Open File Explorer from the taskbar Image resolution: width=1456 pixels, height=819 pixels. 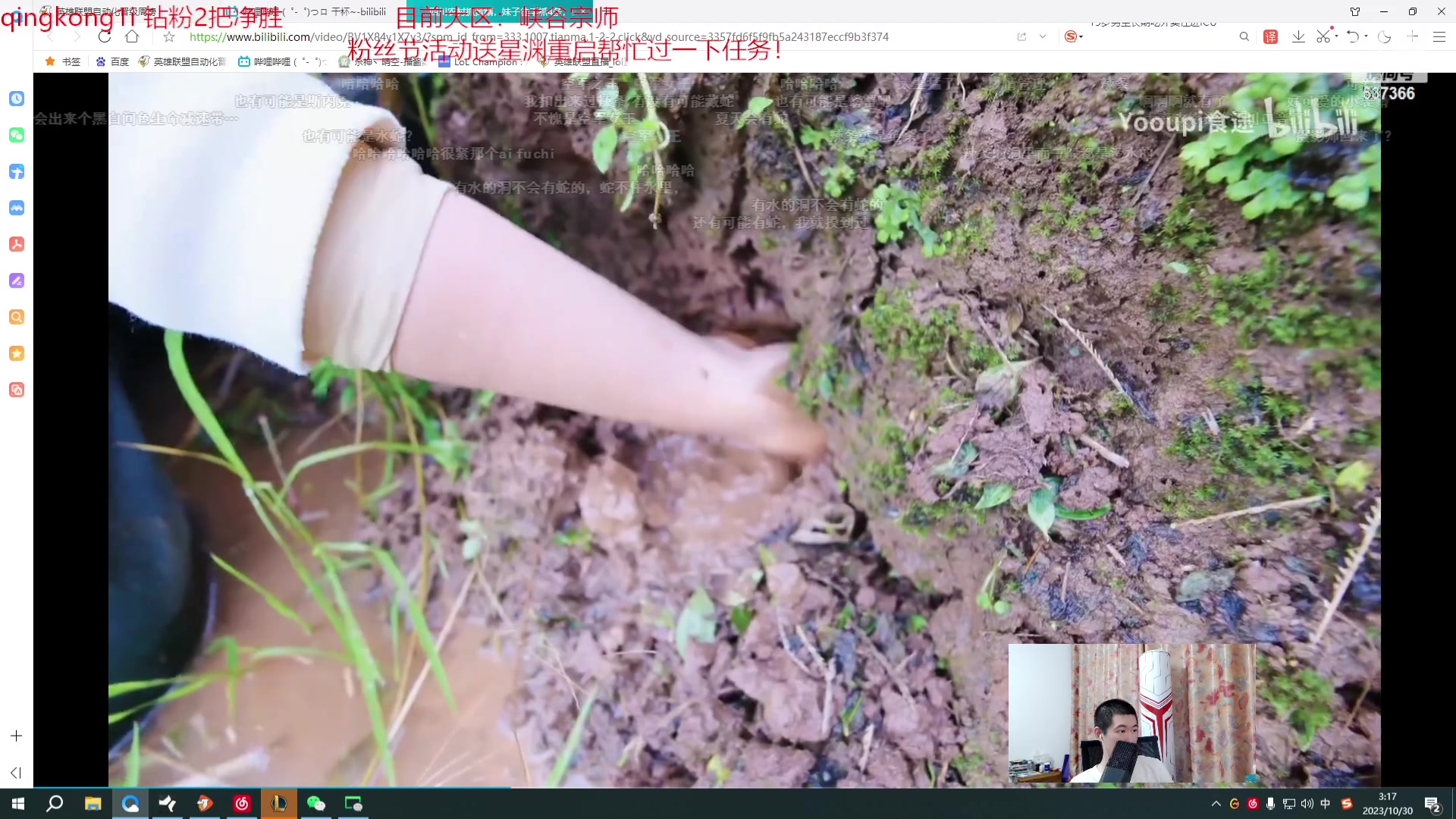pos(93,804)
